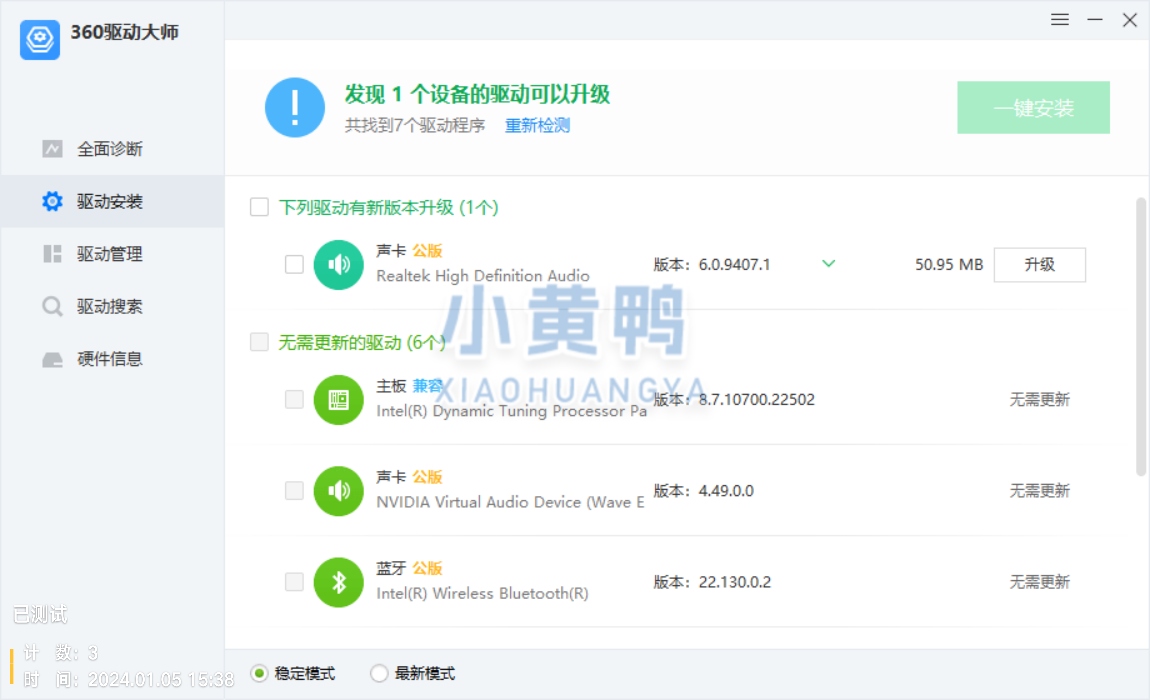Image resolution: width=1150 pixels, height=700 pixels.
Task: Click the 无需更新 status for Intel Dynamic Tuning
Action: coord(1039,400)
